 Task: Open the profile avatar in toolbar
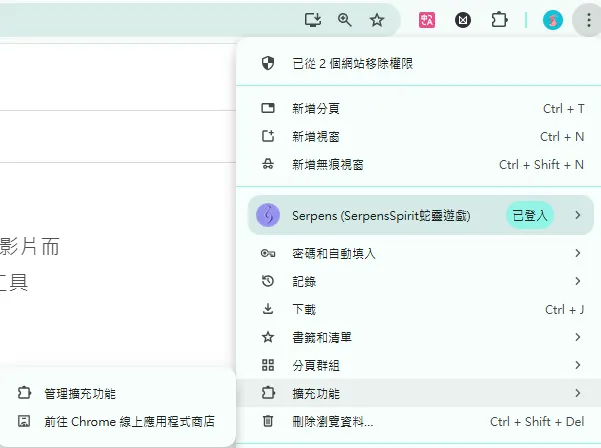[x=553, y=20]
